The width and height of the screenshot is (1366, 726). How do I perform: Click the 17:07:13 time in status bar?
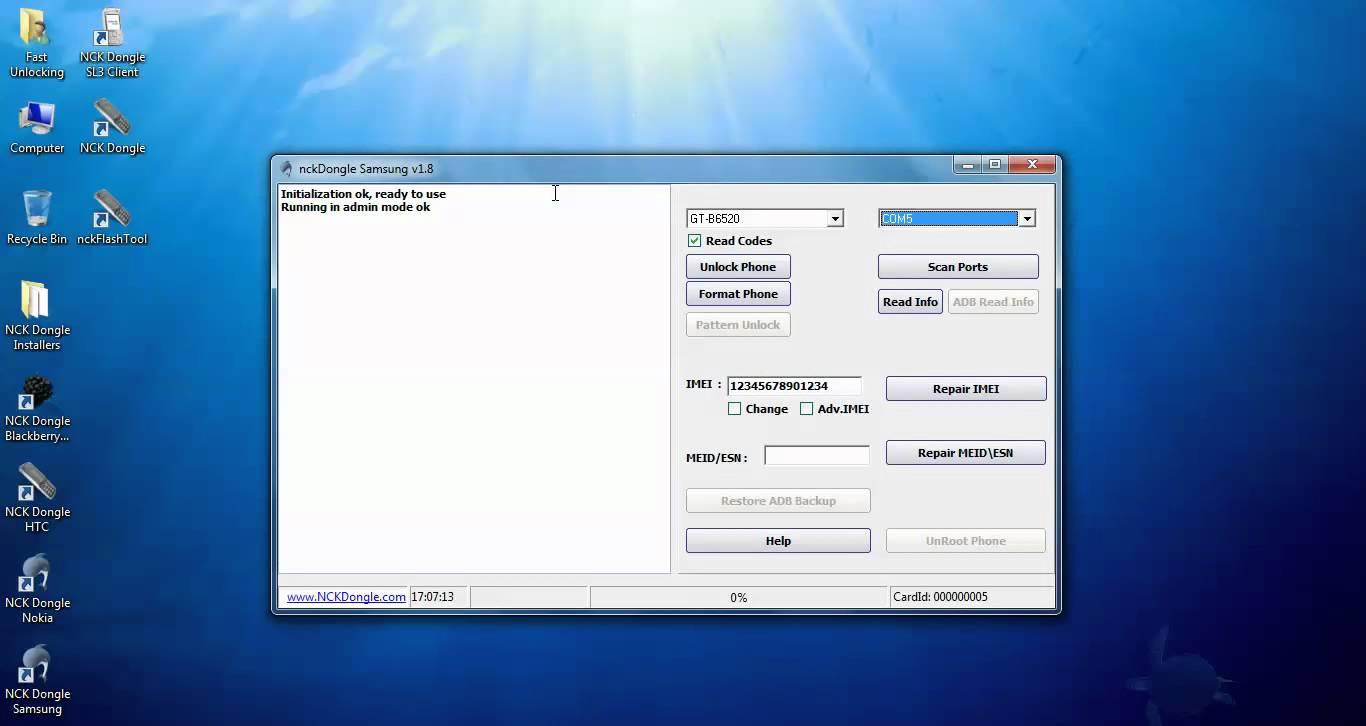432,597
